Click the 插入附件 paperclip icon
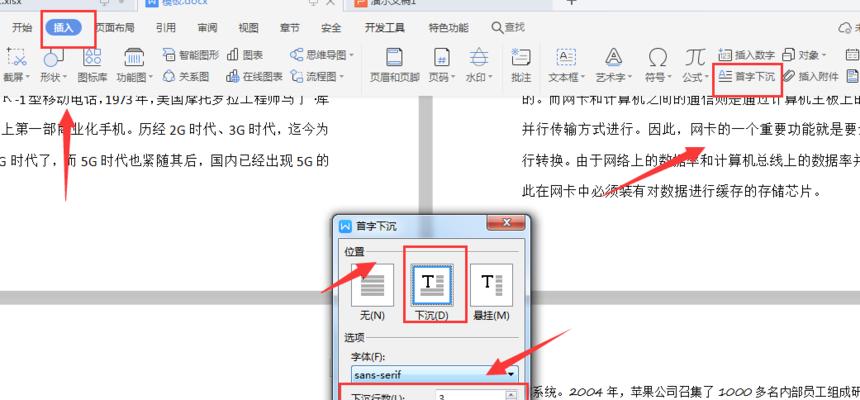Image resolution: width=860 pixels, height=400 pixels. (x=812, y=76)
